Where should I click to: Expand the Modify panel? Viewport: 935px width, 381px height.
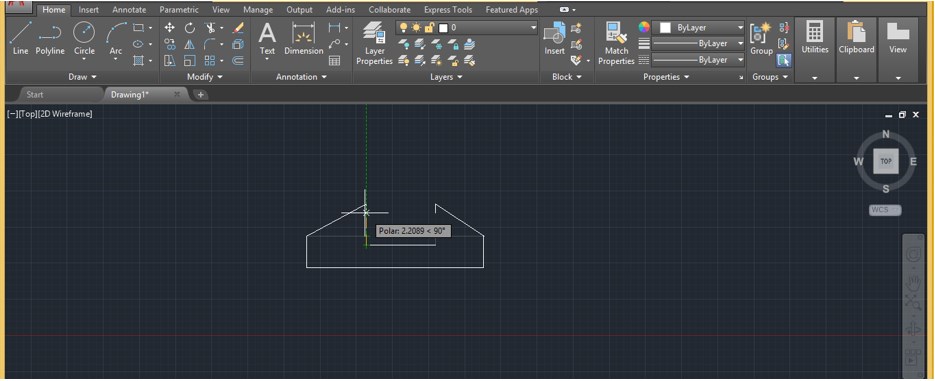pyautogui.click(x=205, y=77)
